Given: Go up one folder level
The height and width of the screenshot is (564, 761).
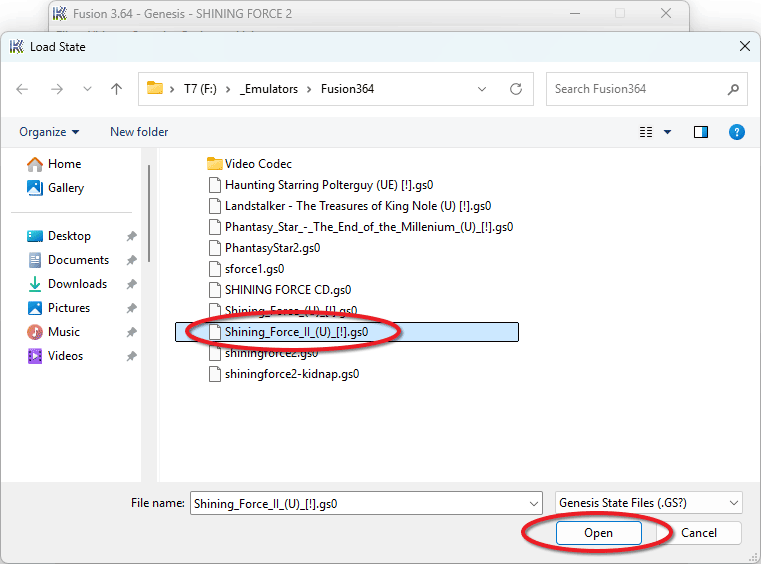Looking at the screenshot, I should click(116, 89).
